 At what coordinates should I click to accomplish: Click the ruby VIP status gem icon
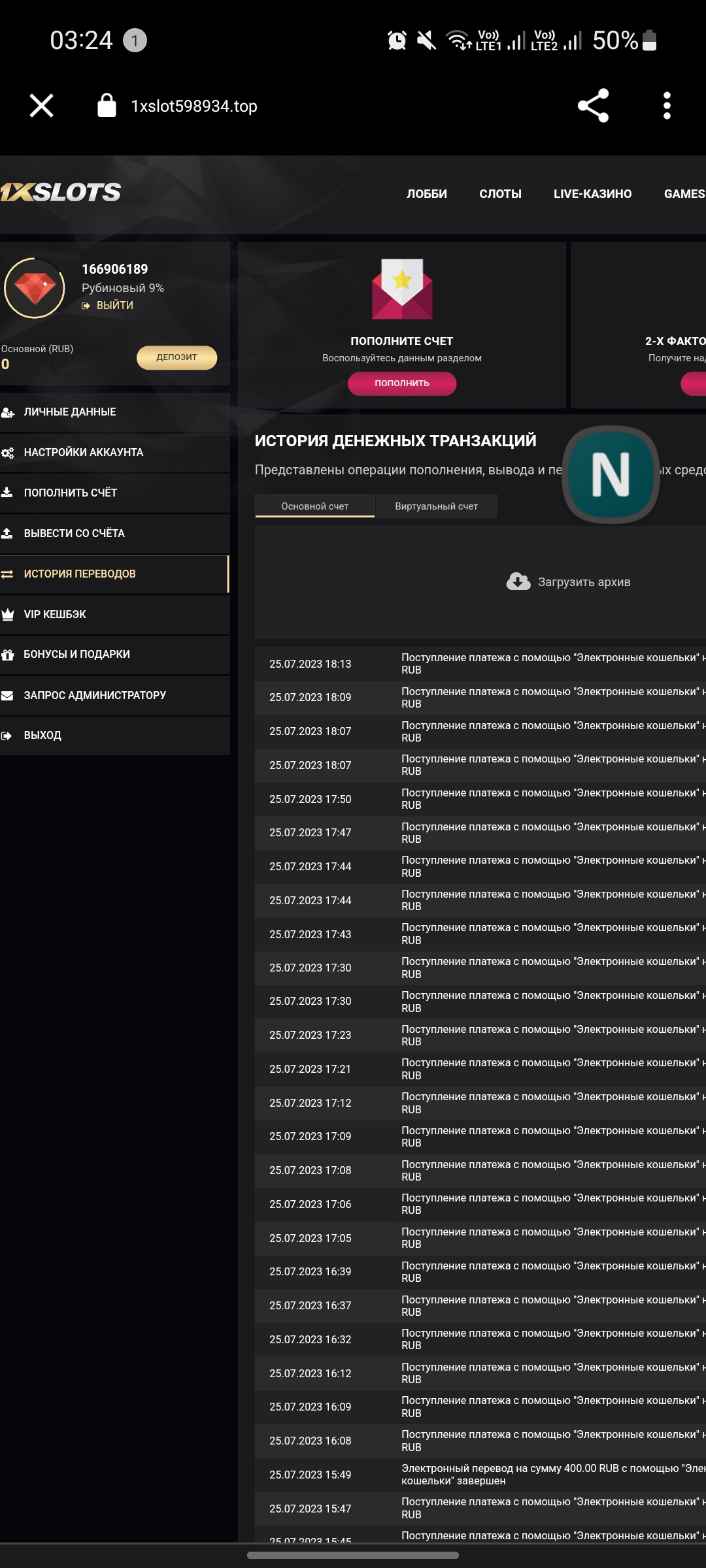[x=35, y=287]
